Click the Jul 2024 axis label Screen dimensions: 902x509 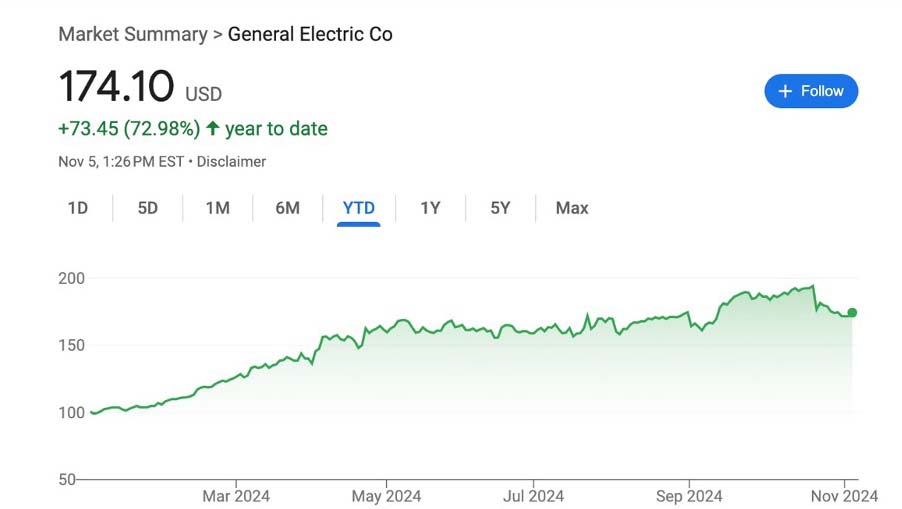click(533, 496)
